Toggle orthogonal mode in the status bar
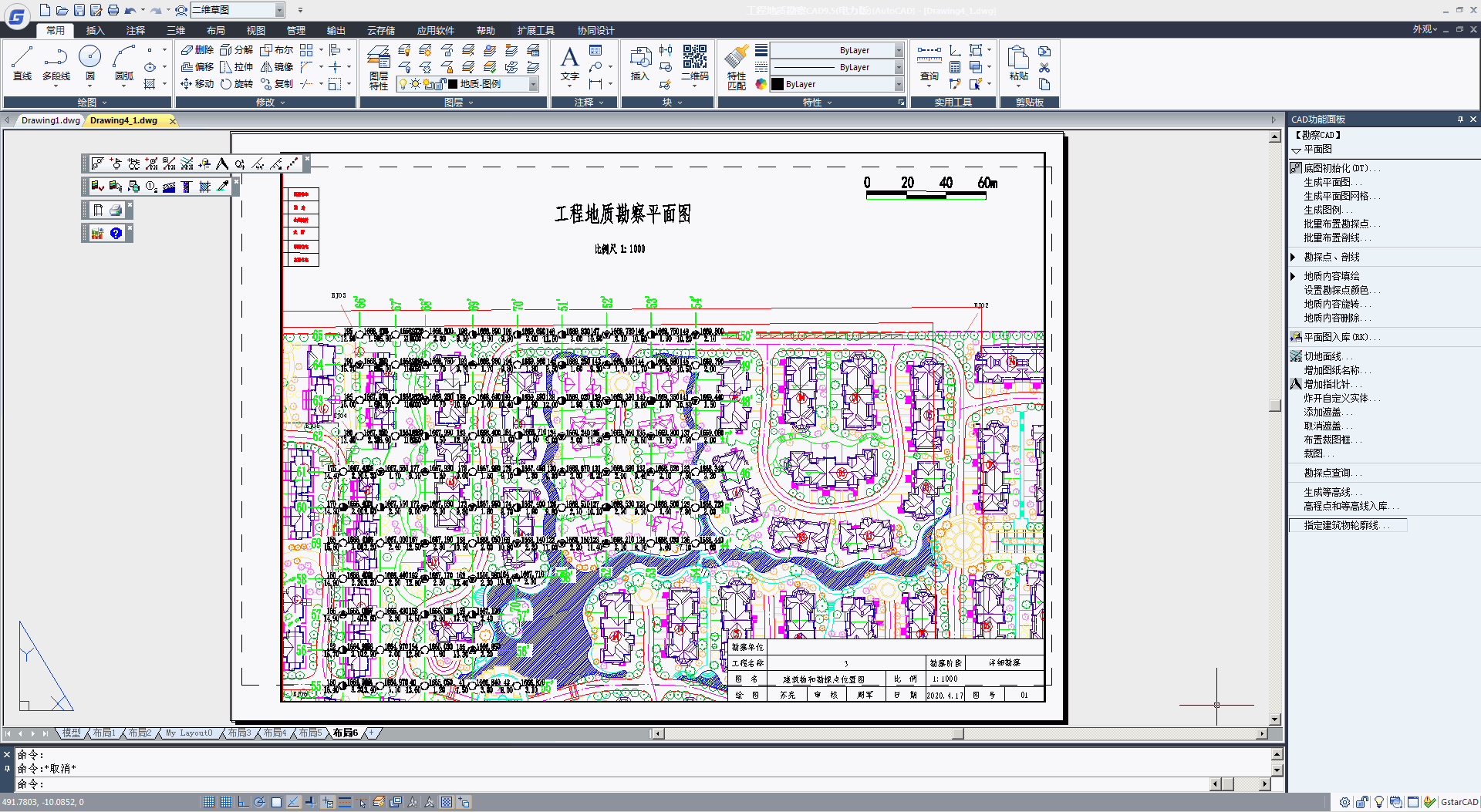Screen dimensions: 1481x812 (243, 802)
